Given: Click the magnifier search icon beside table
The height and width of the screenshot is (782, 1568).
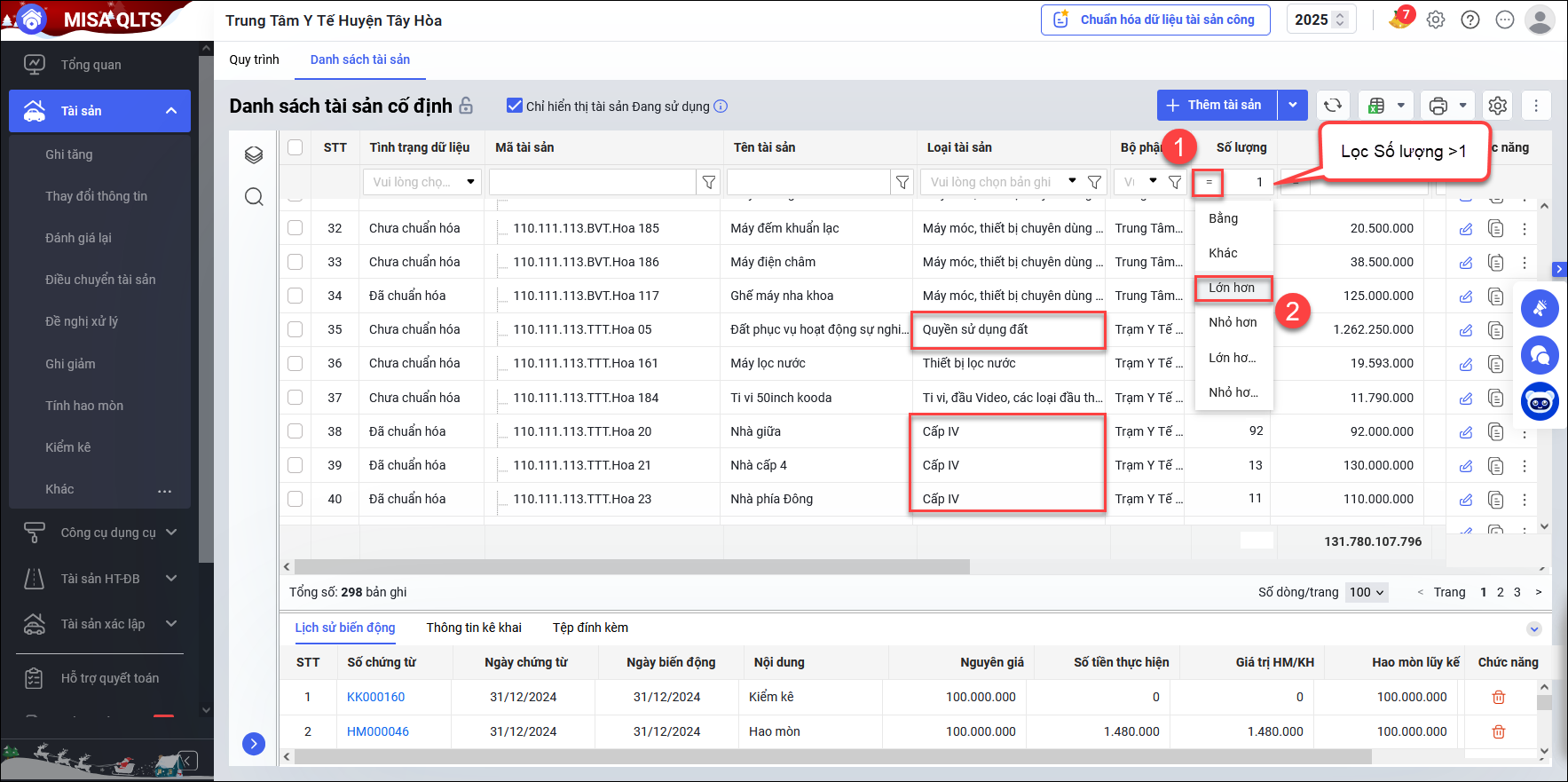Looking at the screenshot, I should 254,196.
